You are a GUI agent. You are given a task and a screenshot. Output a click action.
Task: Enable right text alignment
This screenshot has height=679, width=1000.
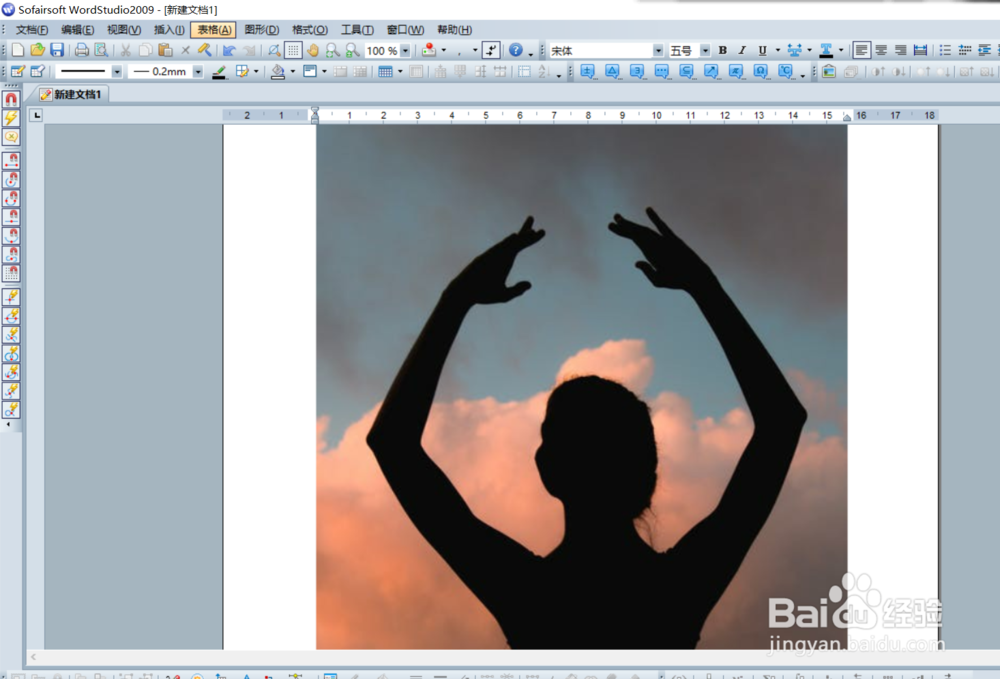tap(901, 50)
